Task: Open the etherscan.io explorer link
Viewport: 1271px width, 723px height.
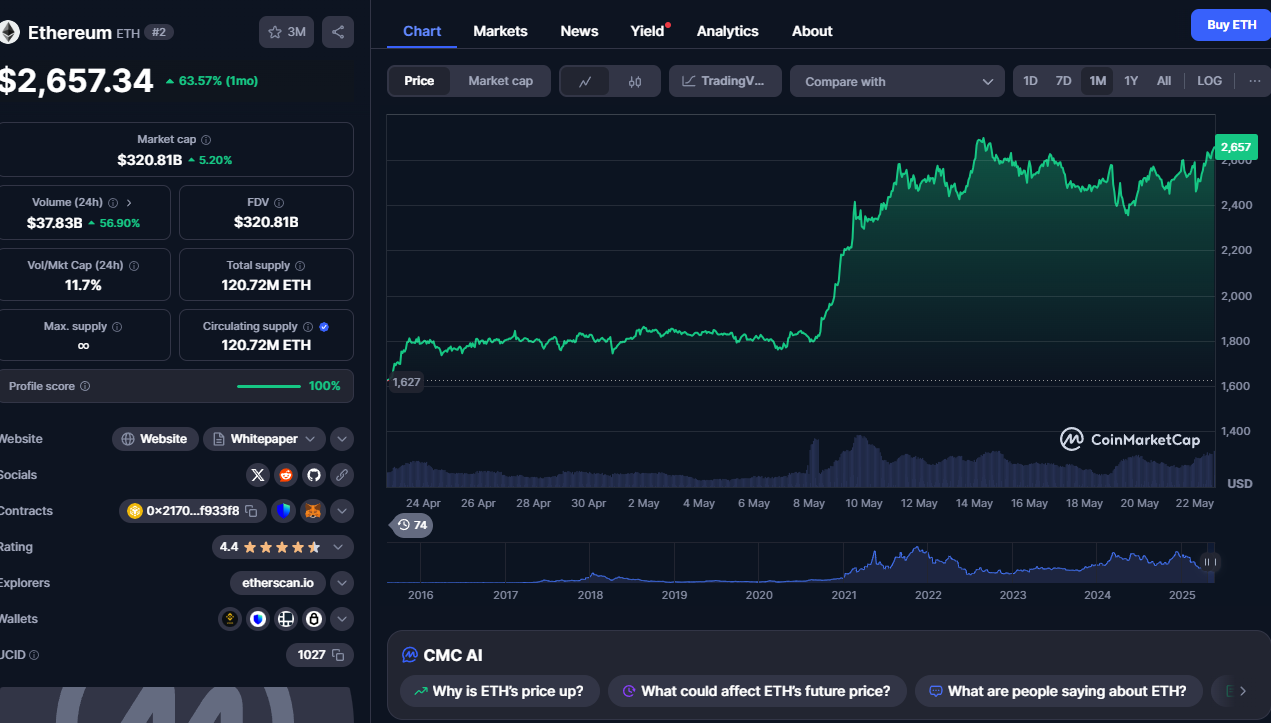Action: (278, 583)
